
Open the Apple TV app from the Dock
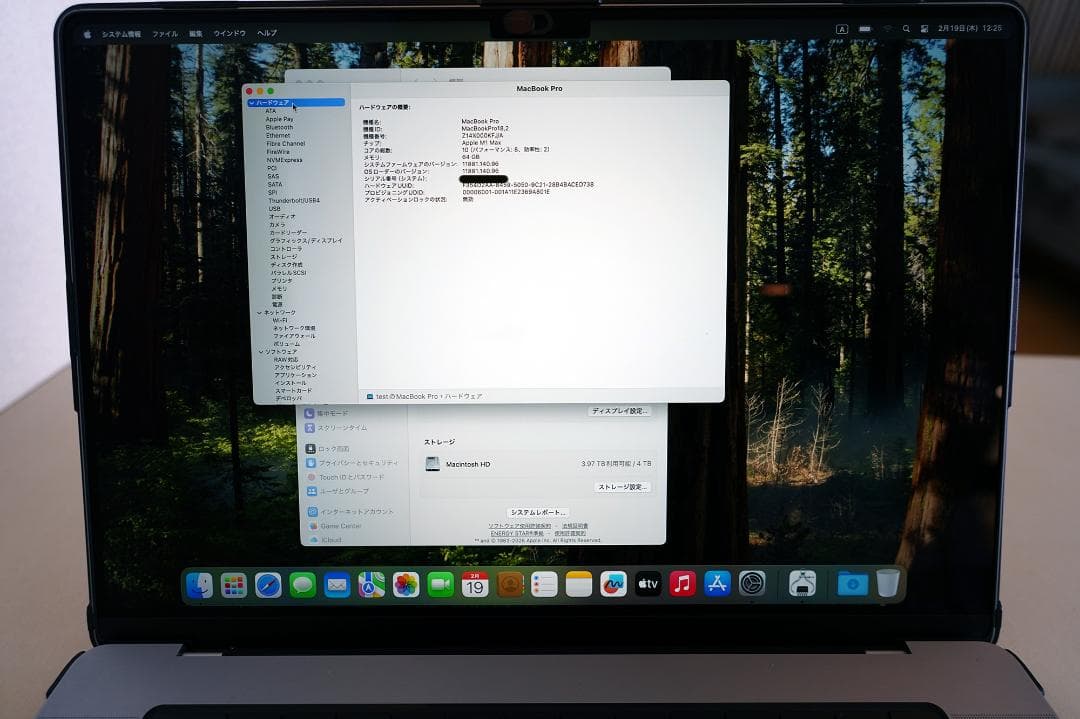pos(646,584)
